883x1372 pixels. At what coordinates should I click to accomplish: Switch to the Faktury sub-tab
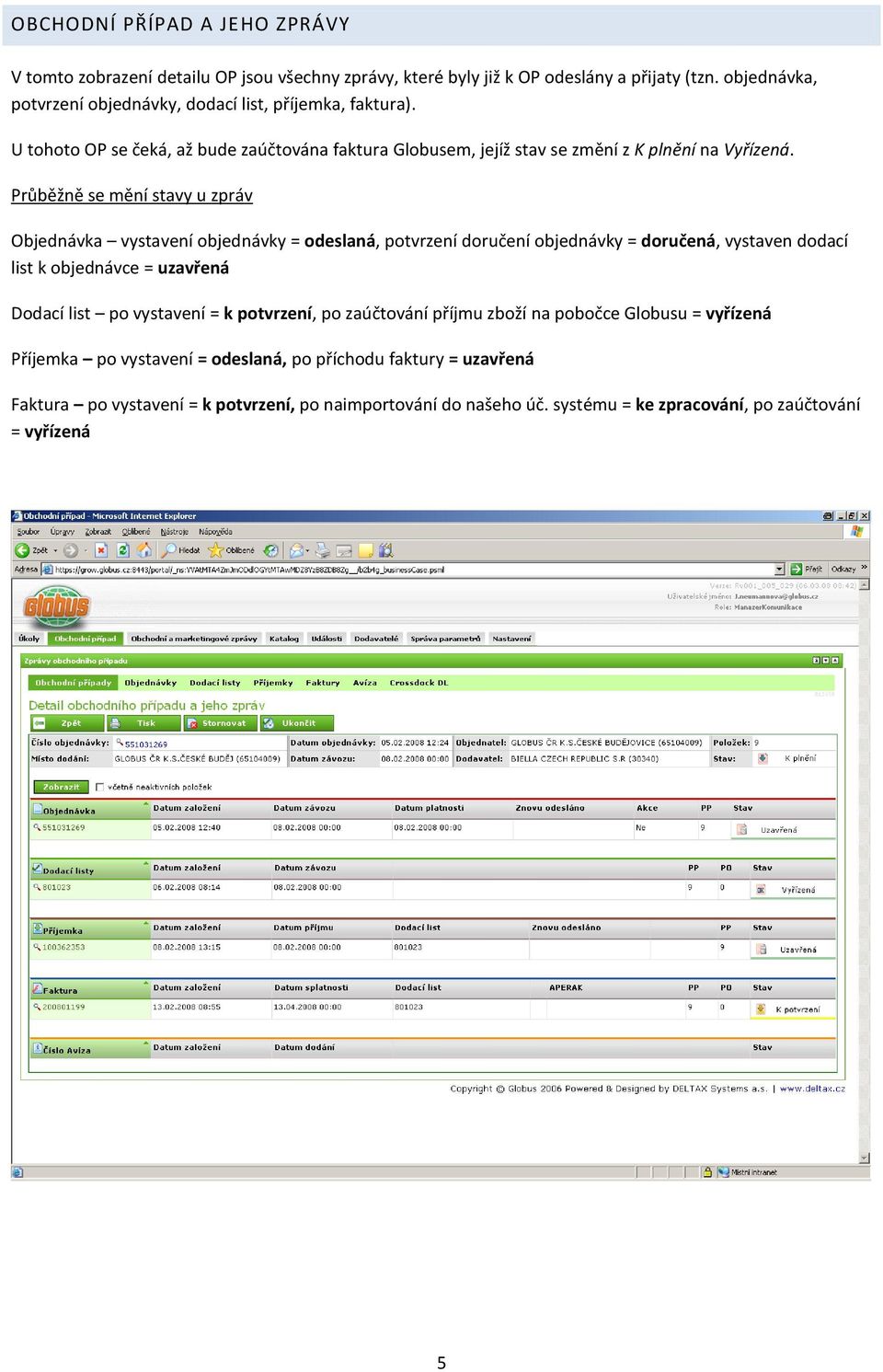pos(323,683)
